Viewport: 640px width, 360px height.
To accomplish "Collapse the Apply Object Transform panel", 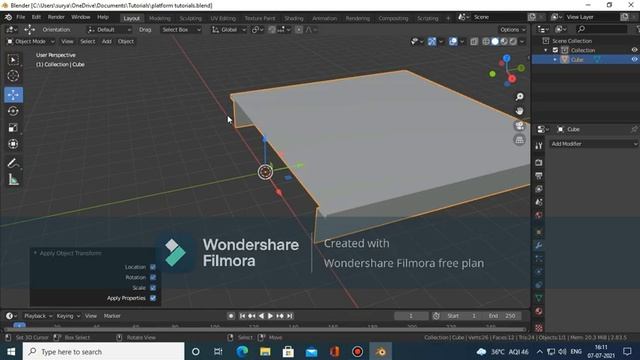I will coord(35,253).
